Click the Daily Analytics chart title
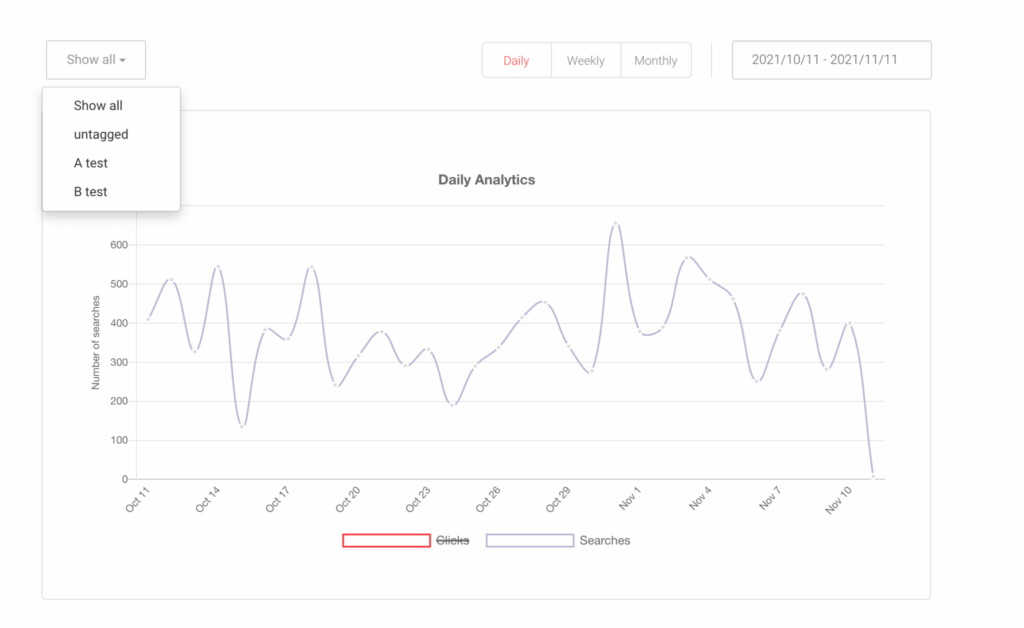 tap(486, 179)
